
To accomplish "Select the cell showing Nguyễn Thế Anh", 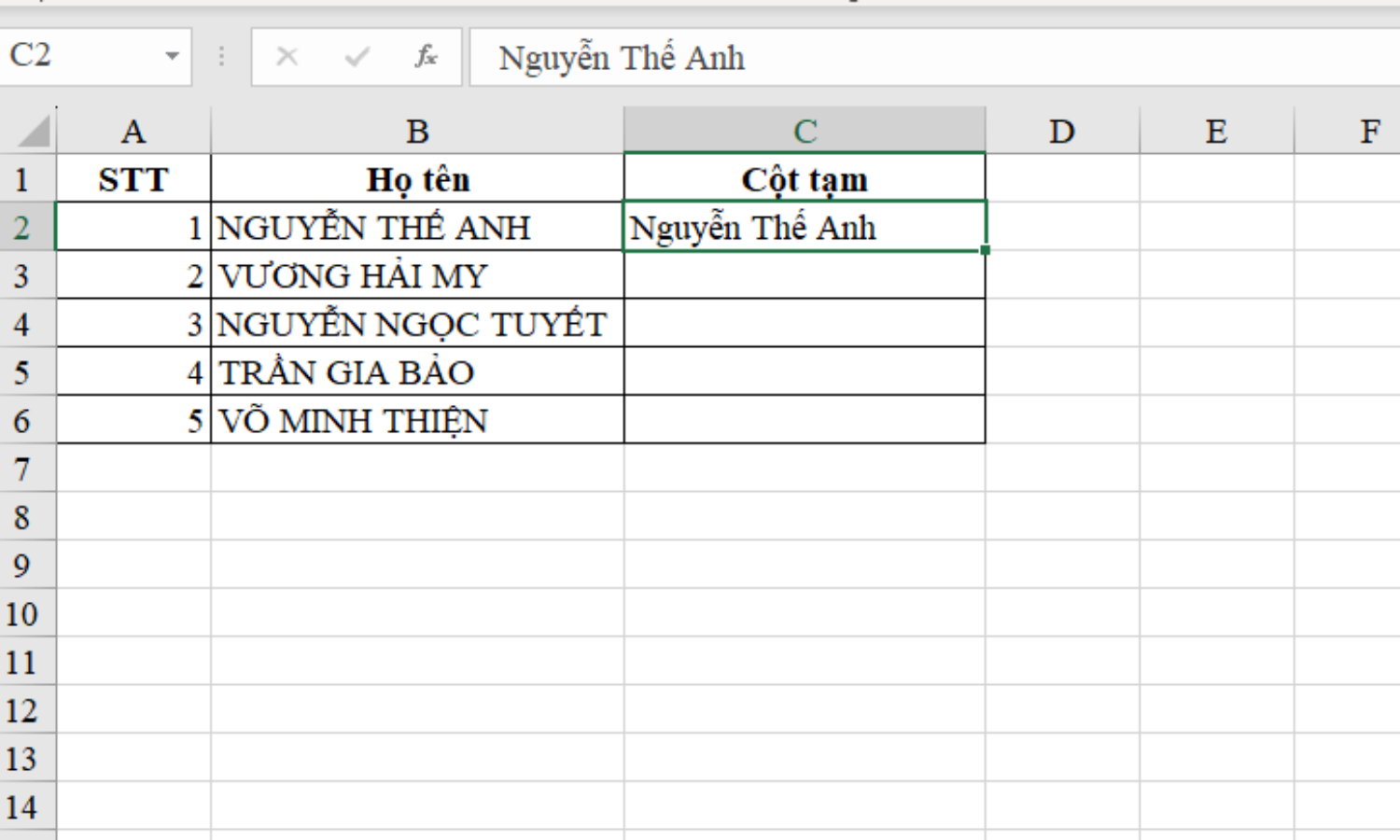I will tap(803, 226).
